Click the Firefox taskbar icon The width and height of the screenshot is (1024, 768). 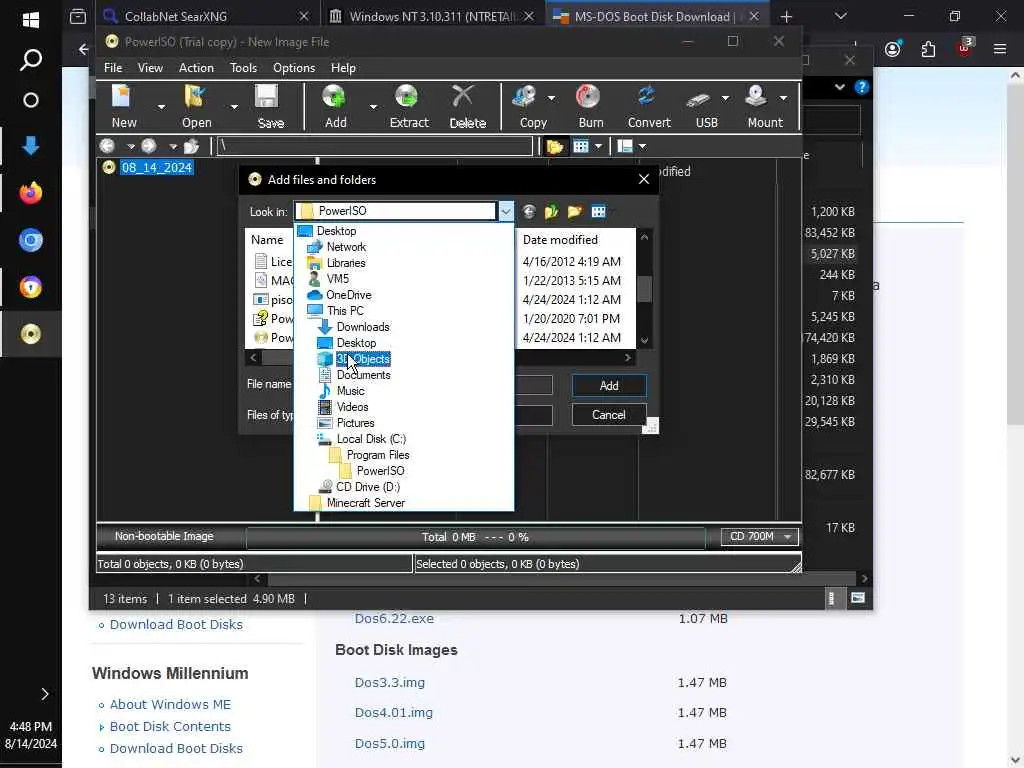pyautogui.click(x=31, y=193)
